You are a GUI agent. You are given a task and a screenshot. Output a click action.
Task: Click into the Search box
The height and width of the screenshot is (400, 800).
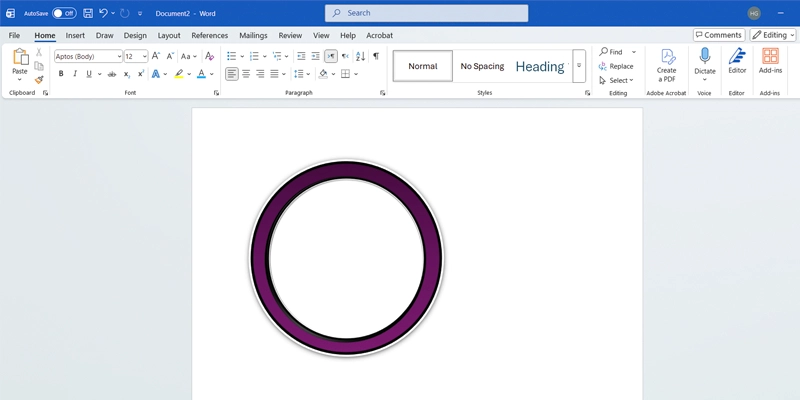tap(426, 13)
